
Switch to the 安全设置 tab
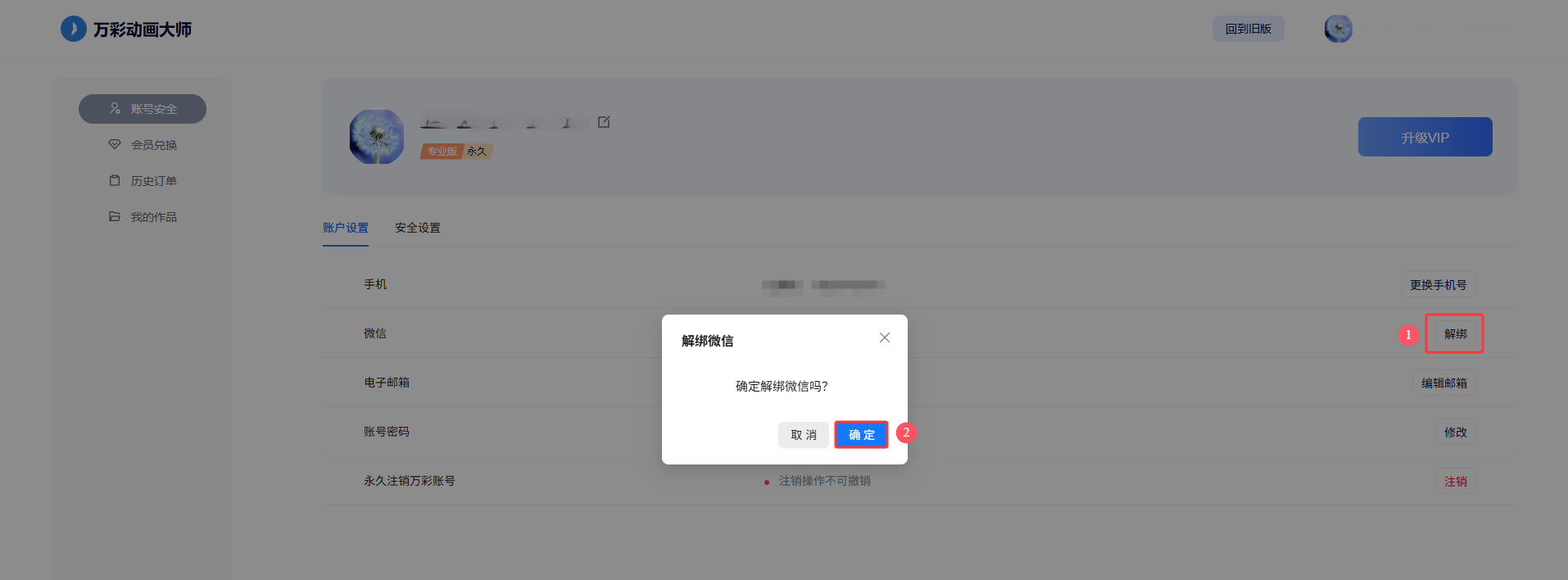point(417,228)
